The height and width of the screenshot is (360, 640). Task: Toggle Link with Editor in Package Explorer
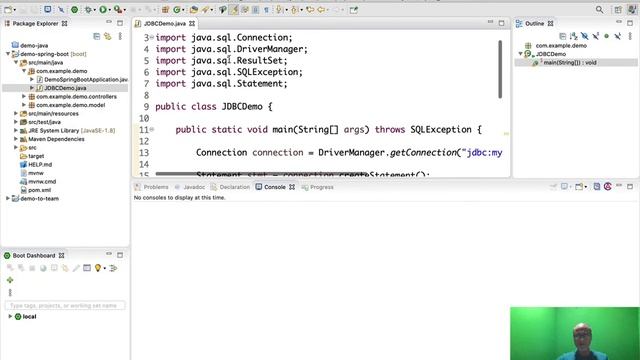[108, 37]
